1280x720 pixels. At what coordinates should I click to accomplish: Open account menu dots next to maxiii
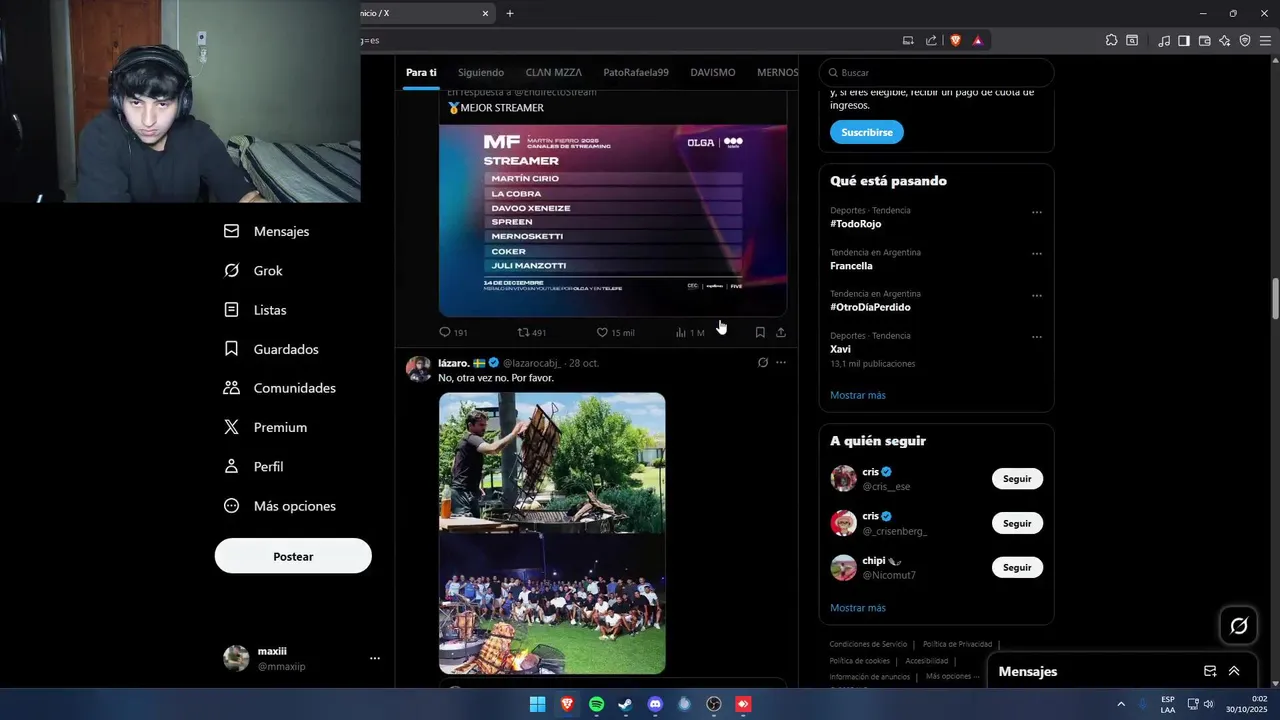[x=375, y=658]
